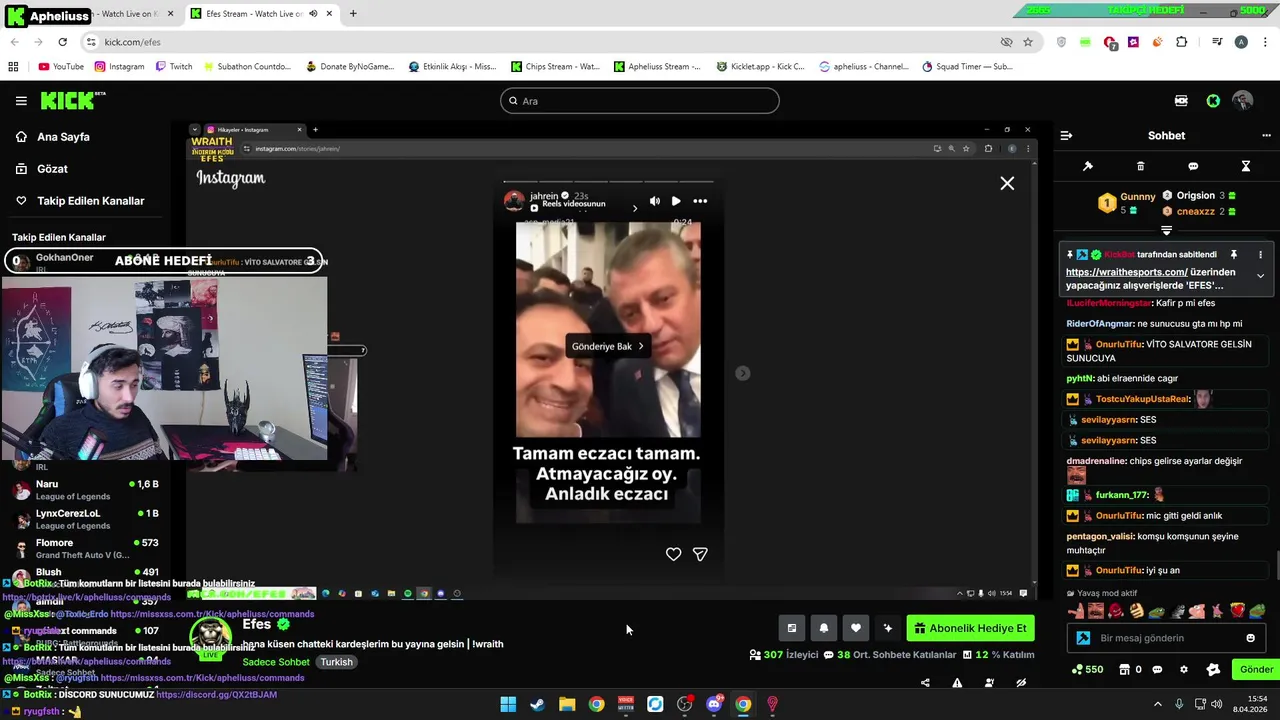Open a new browser tab
This screenshot has height=720, width=1280.
(353, 14)
